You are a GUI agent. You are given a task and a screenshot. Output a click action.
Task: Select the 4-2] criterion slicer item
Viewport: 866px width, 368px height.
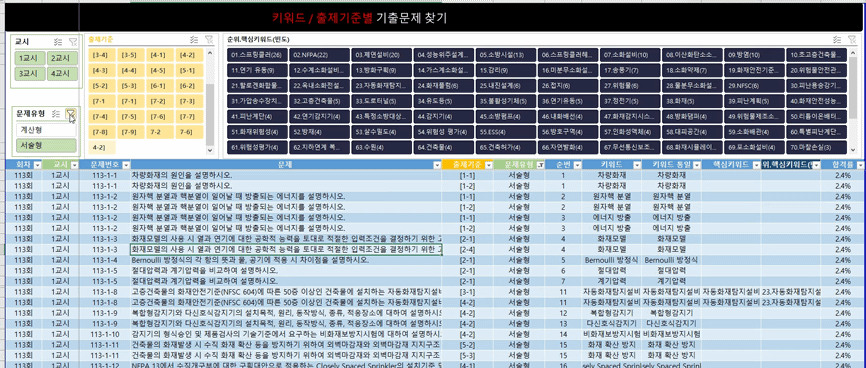click(101, 148)
